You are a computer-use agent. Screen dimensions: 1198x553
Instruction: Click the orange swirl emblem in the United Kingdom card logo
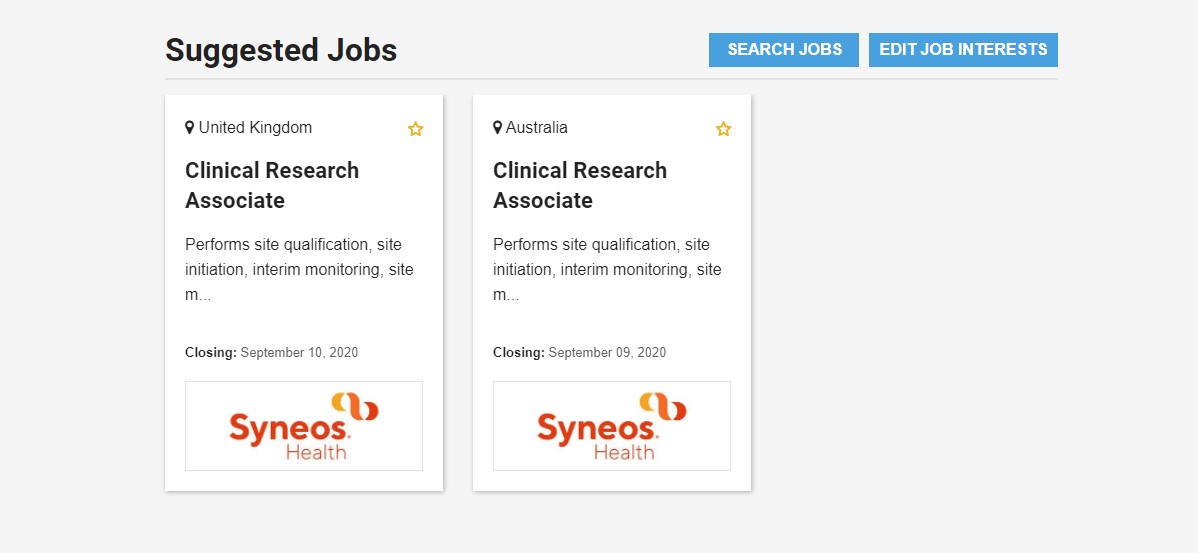coord(355,406)
